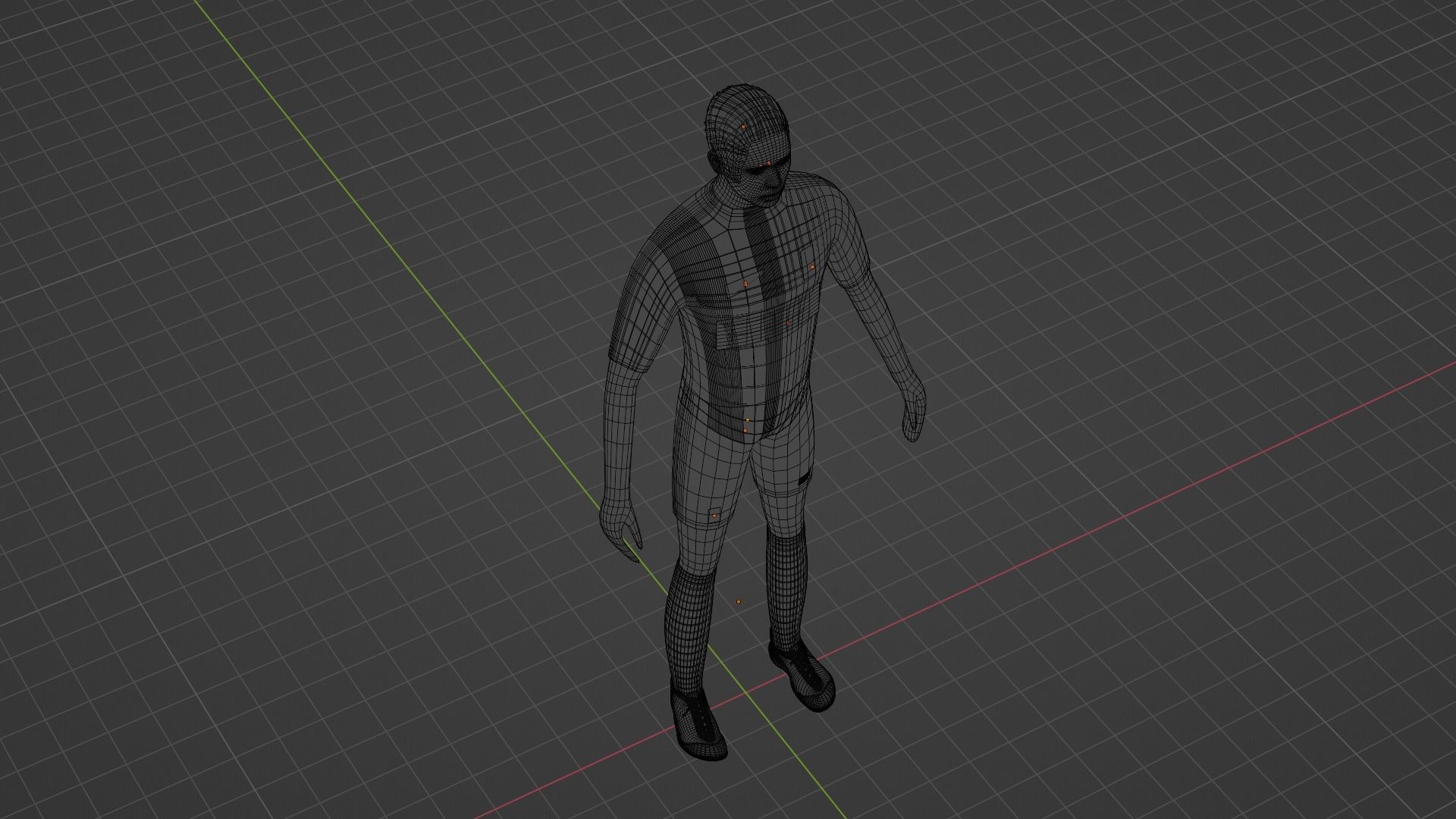Click the orange origin point on the shorts pocket
The width and height of the screenshot is (1456, 819).
click(714, 516)
